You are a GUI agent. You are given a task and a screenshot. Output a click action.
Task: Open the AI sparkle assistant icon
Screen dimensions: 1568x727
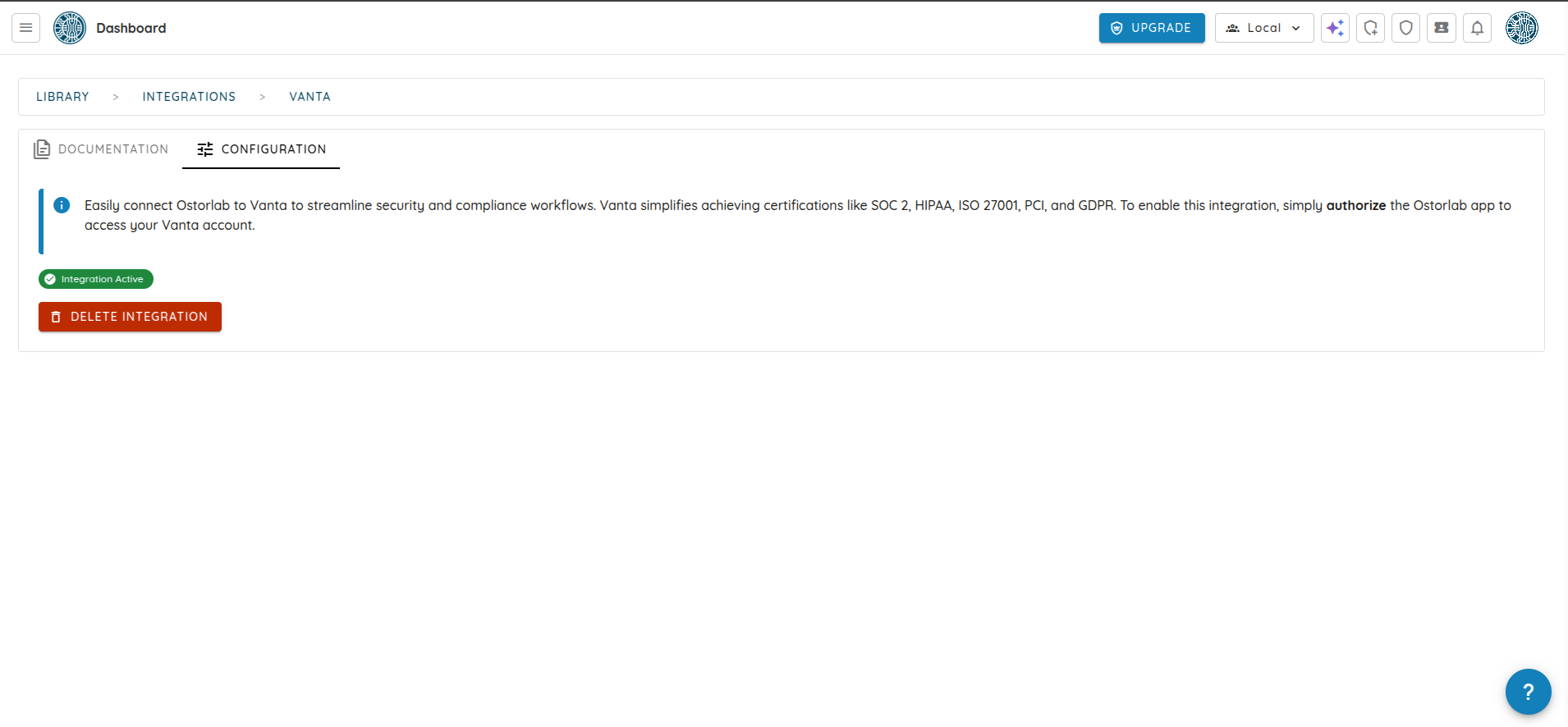click(1335, 28)
